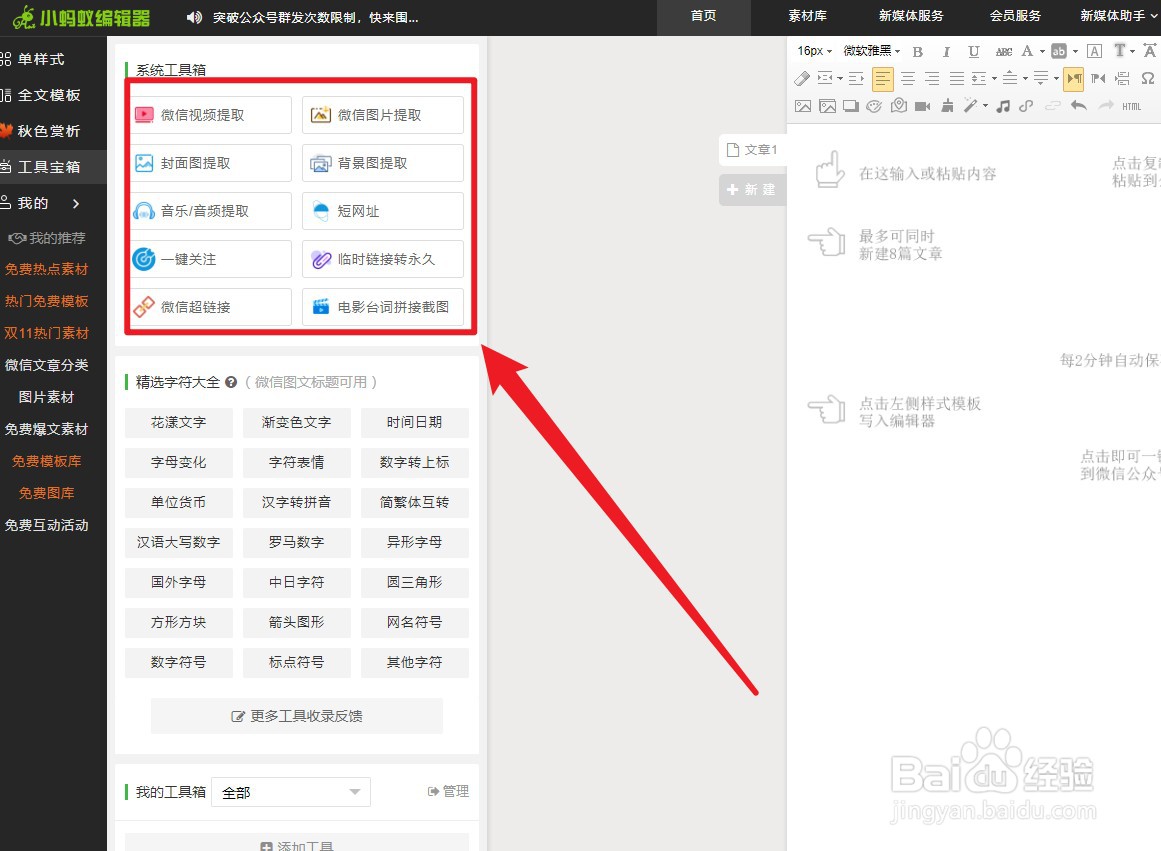
Task: Open 免费热点素材 in the sidebar
Action: [47, 269]
